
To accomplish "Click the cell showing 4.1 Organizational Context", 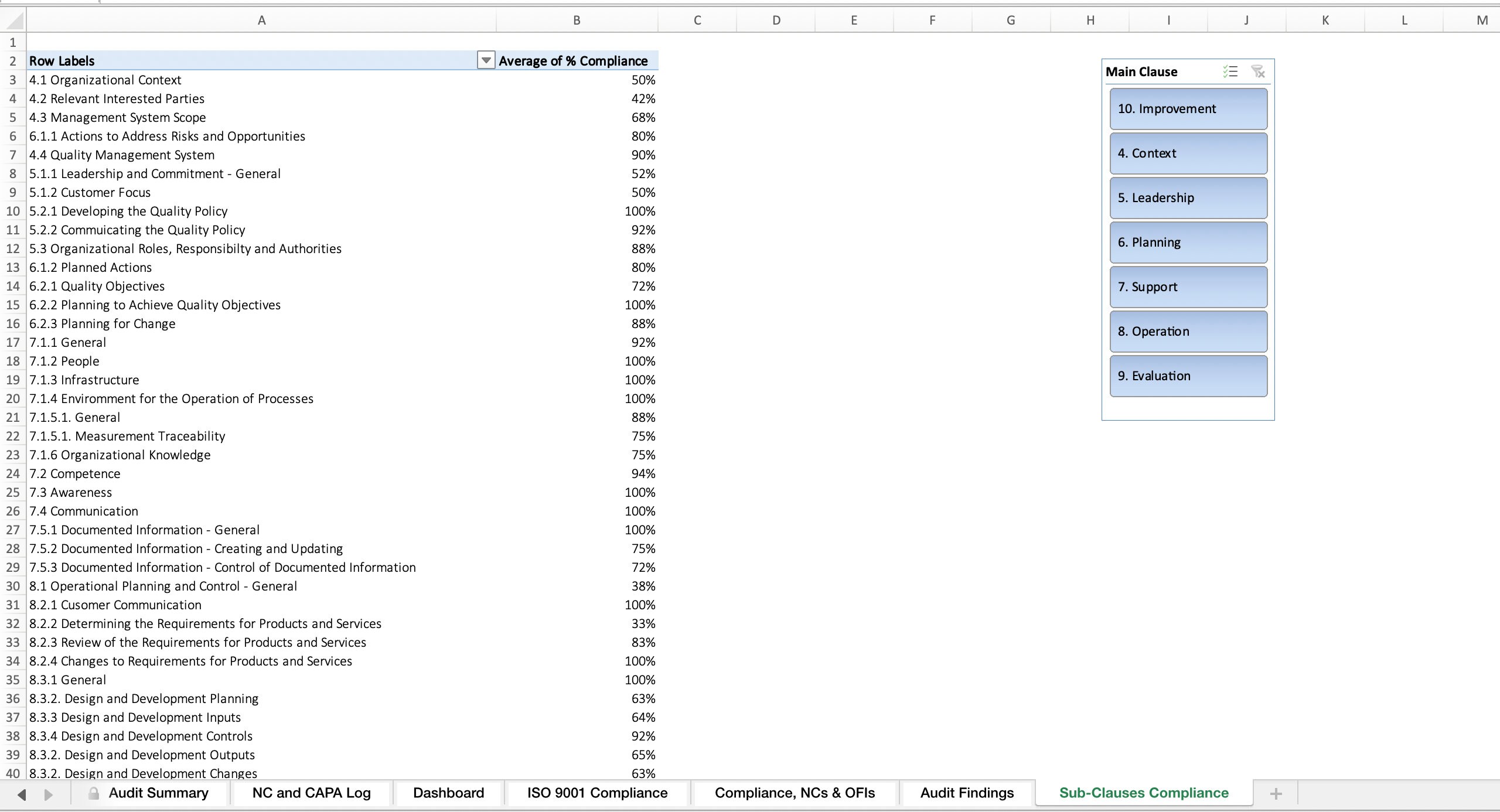I will (105, 80).
